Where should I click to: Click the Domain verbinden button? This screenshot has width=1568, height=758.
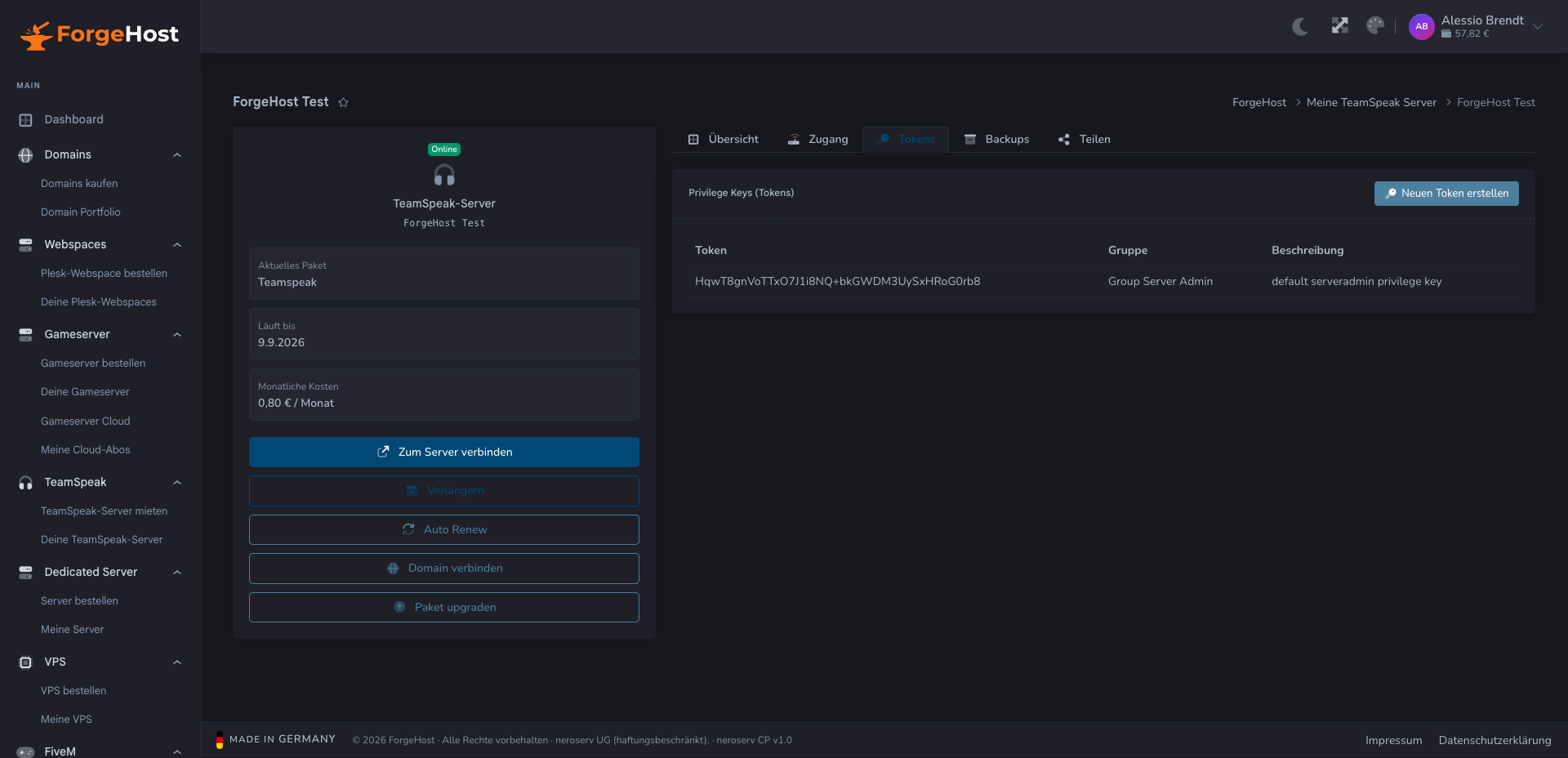coord(444,568)
